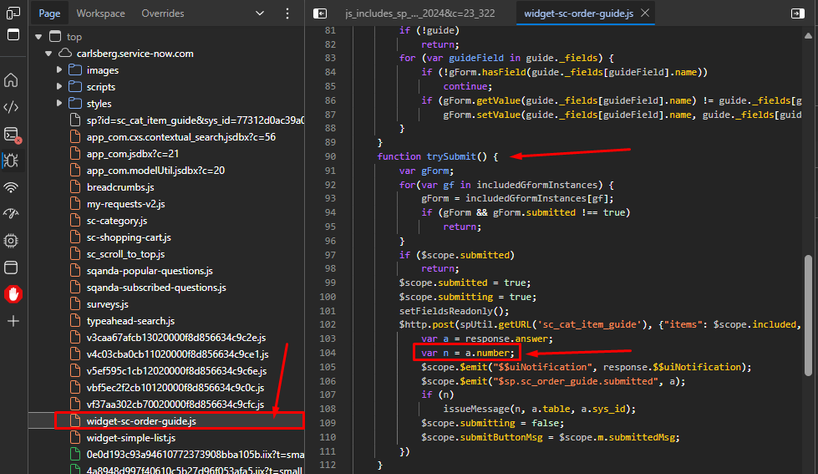Add a tool with the plus icon

(x=13, y=321)
